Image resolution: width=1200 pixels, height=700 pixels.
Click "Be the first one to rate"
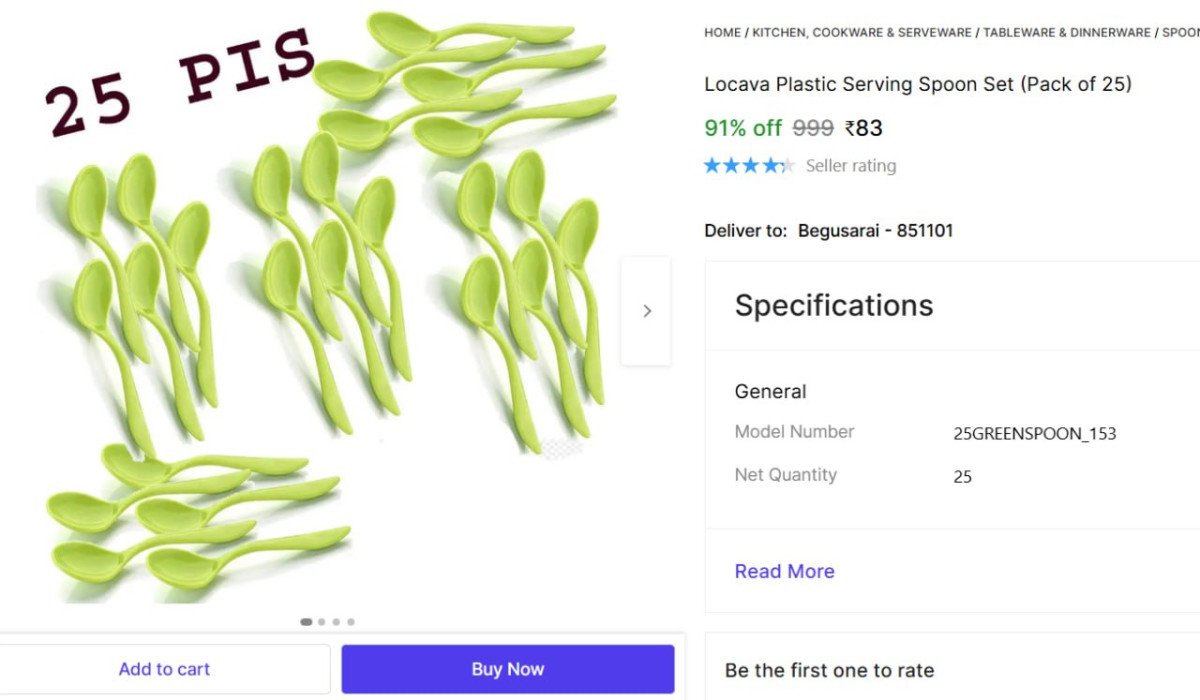point(829,670)
